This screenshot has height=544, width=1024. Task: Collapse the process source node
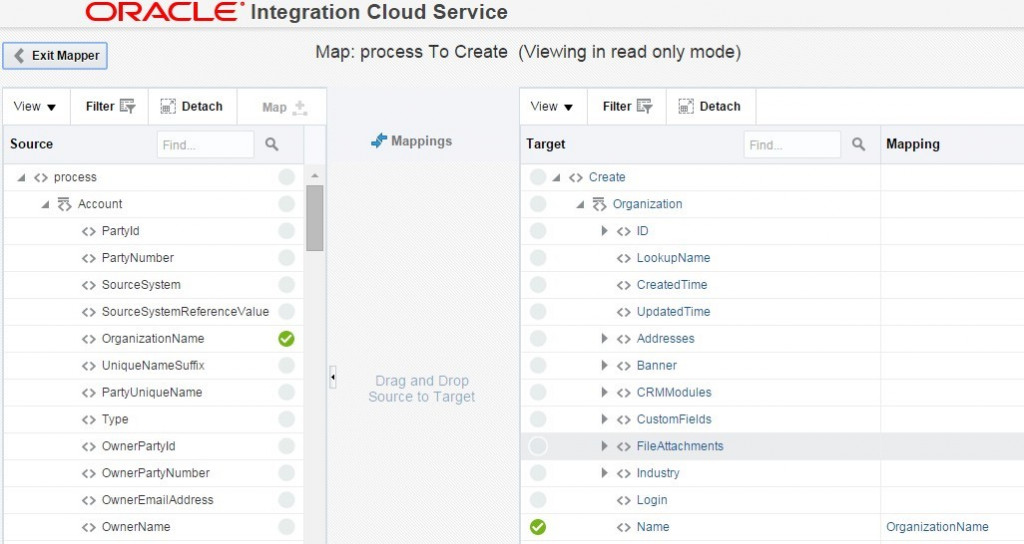[x=21, y=177]
